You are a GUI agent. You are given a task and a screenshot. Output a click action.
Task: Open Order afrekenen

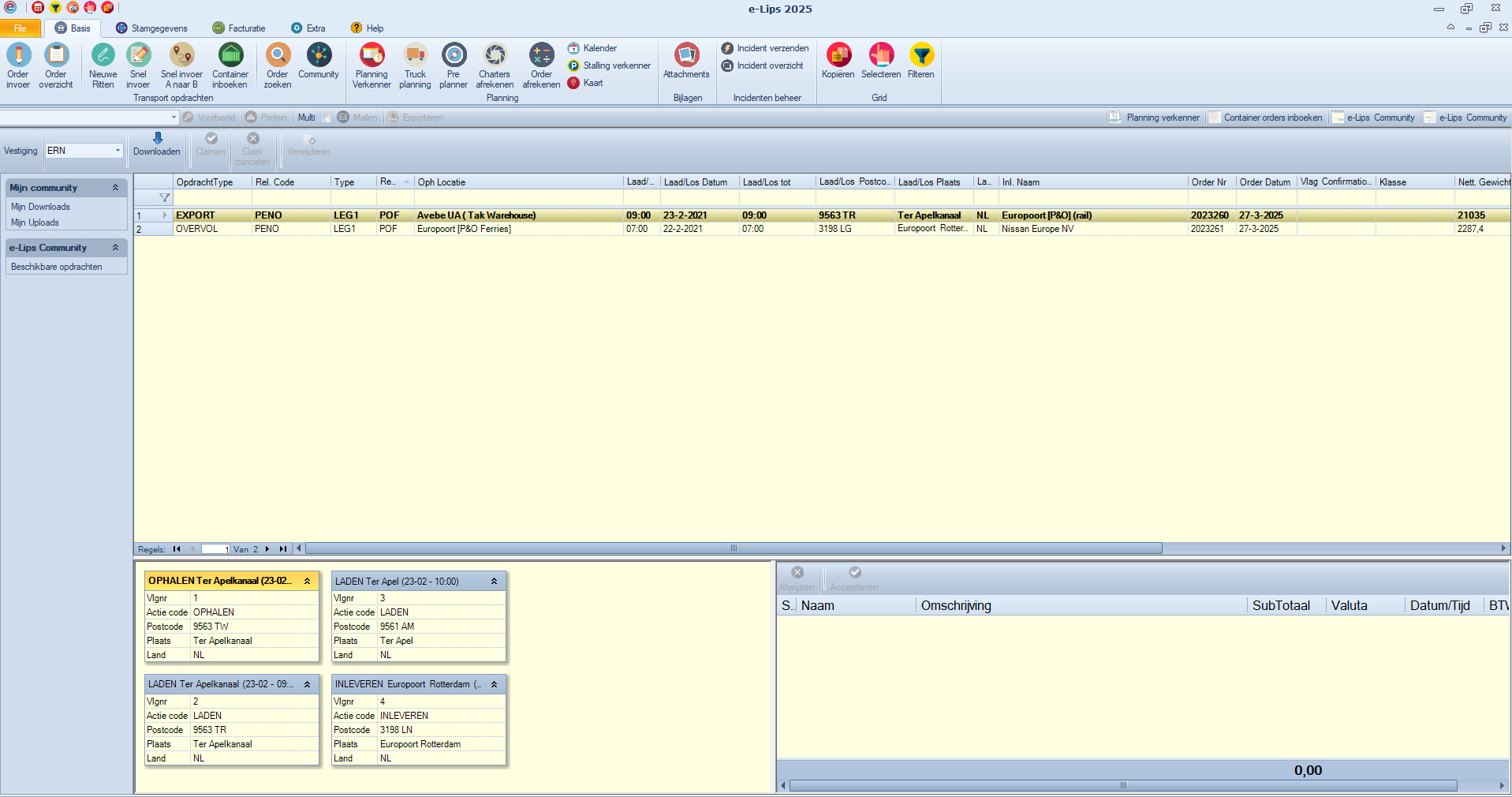click(541, 65)
